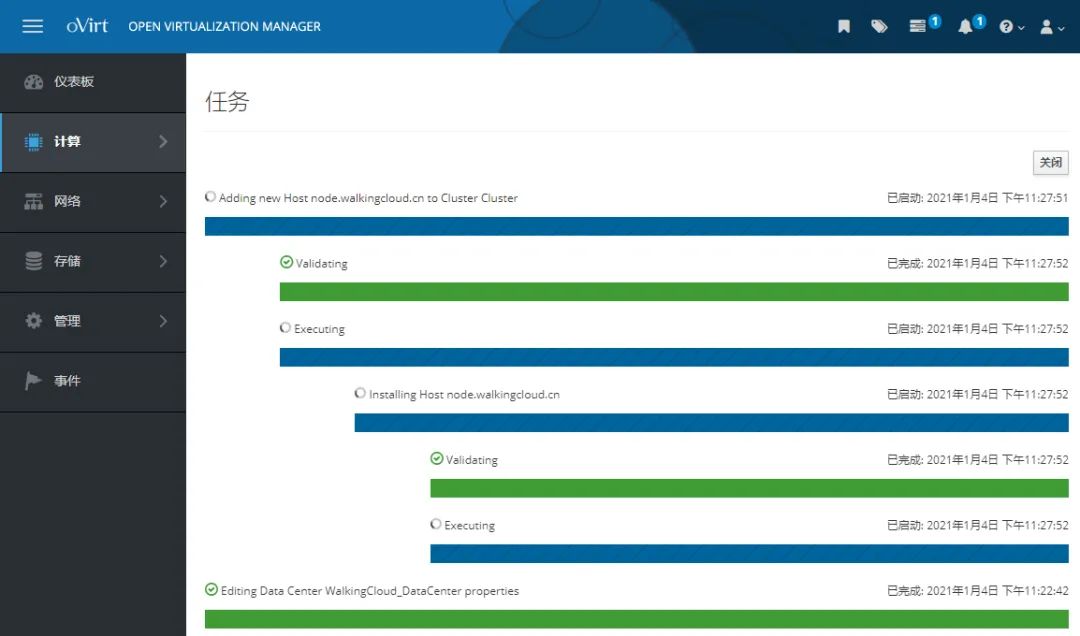Click 'Installing Host node.walkingcloud.cn' text
1080x636 pixels.
tap(464, 394)
